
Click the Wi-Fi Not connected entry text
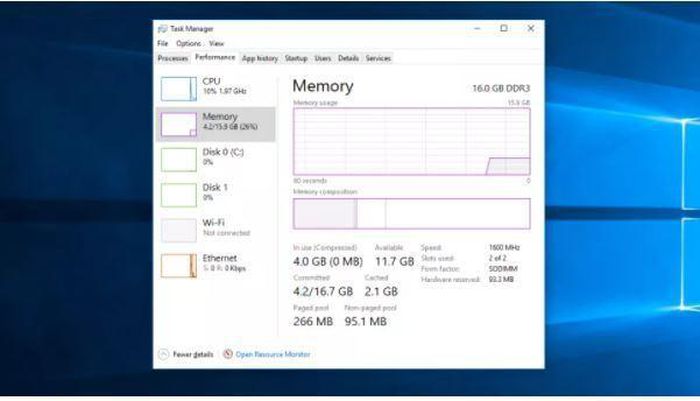click(x=226, y=227)
